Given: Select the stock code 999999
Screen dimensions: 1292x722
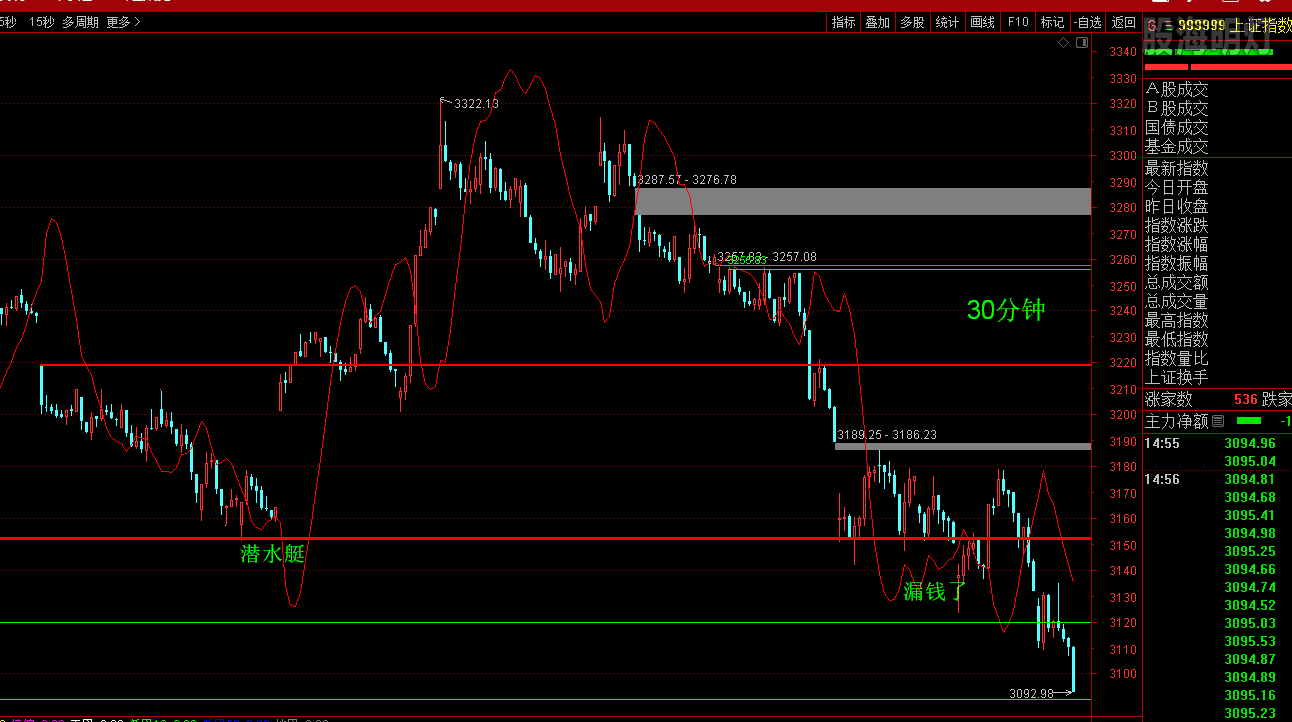Looking at the screenshot, I should (x=1200, y=26).
